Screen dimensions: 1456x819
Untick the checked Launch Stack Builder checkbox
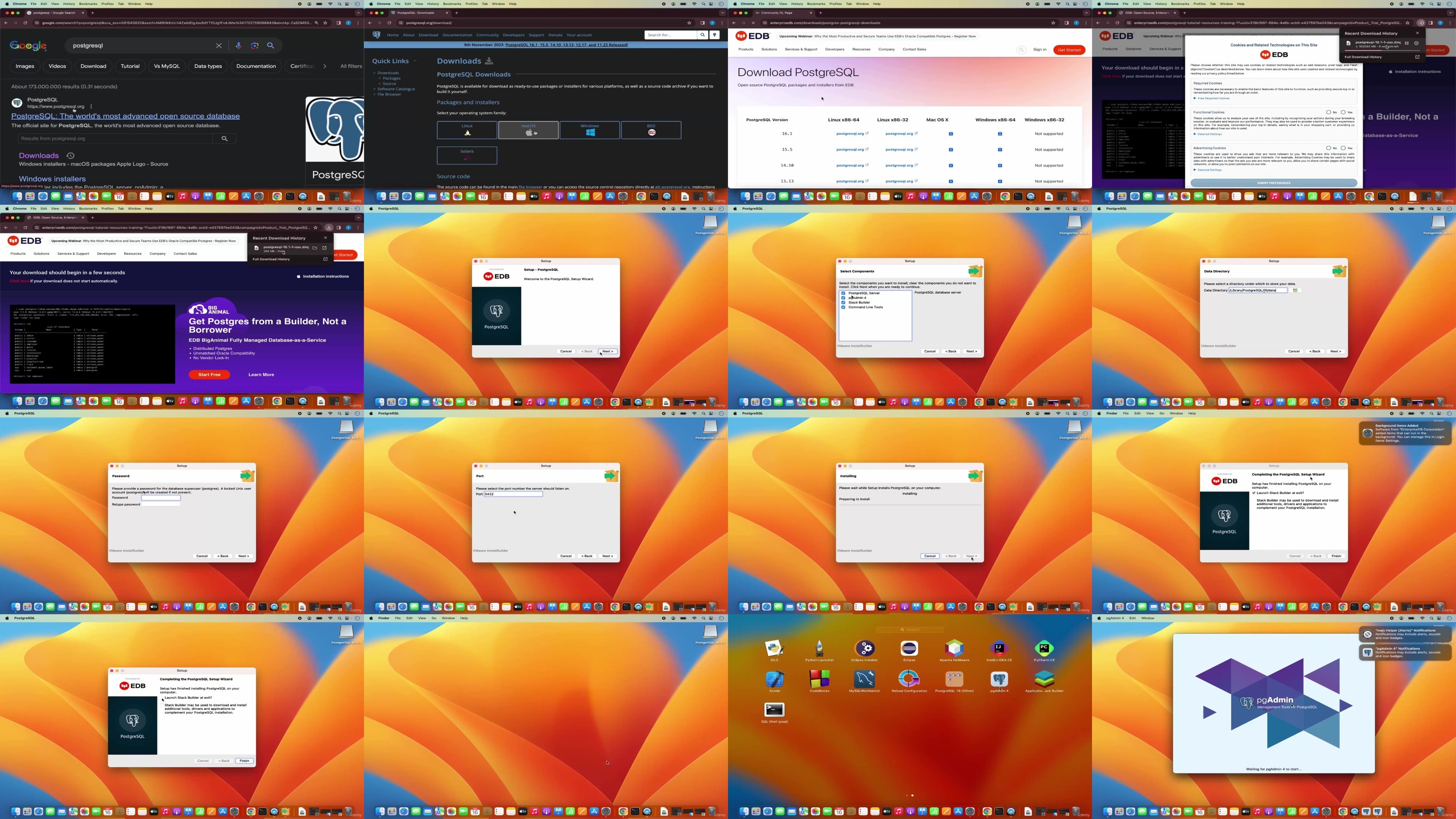(1254, 493)
